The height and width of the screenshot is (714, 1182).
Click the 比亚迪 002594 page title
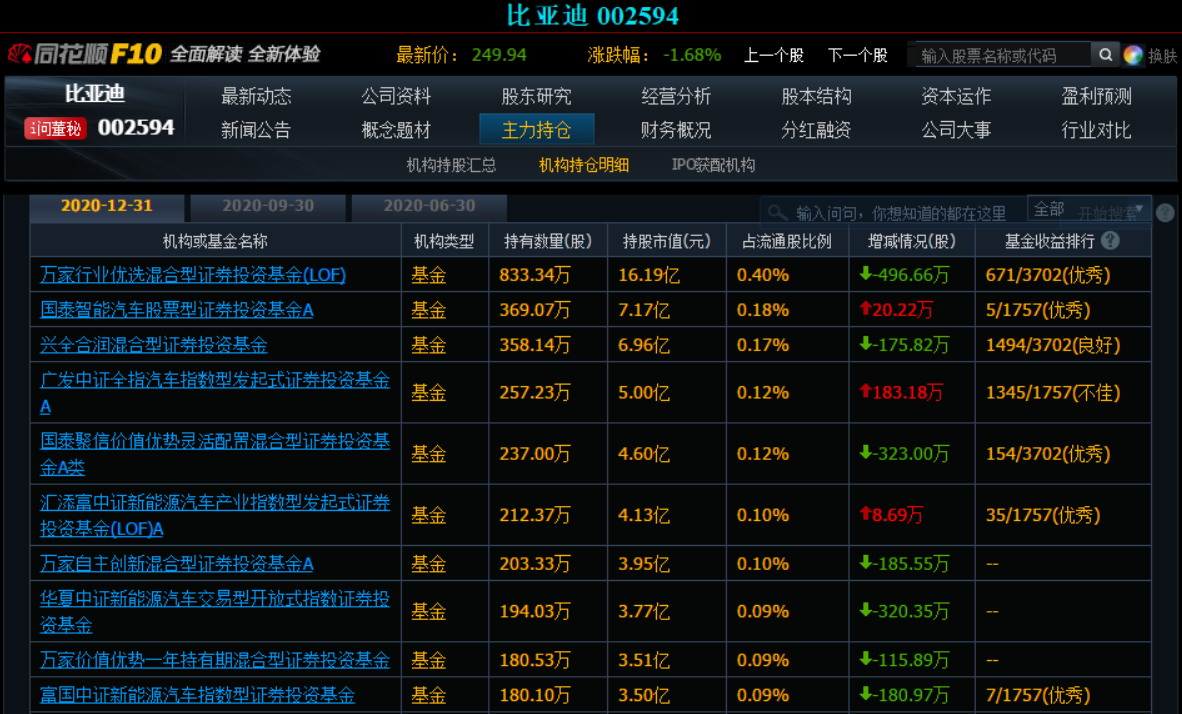[x=592, y=15]
